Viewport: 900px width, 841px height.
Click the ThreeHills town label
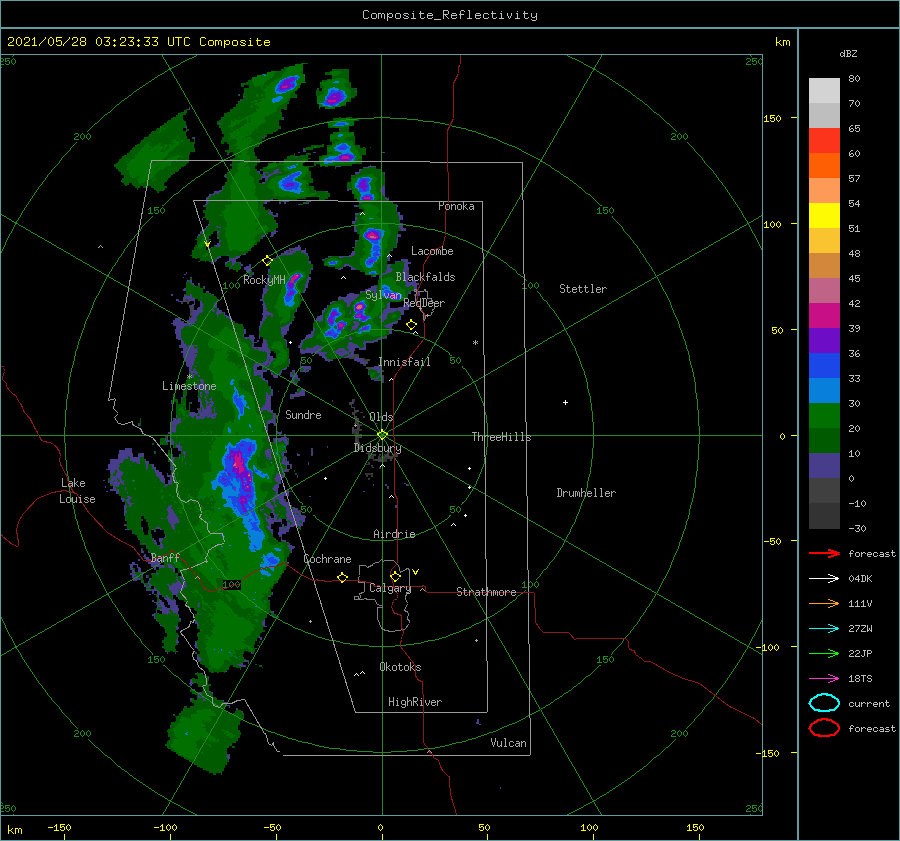502,437
